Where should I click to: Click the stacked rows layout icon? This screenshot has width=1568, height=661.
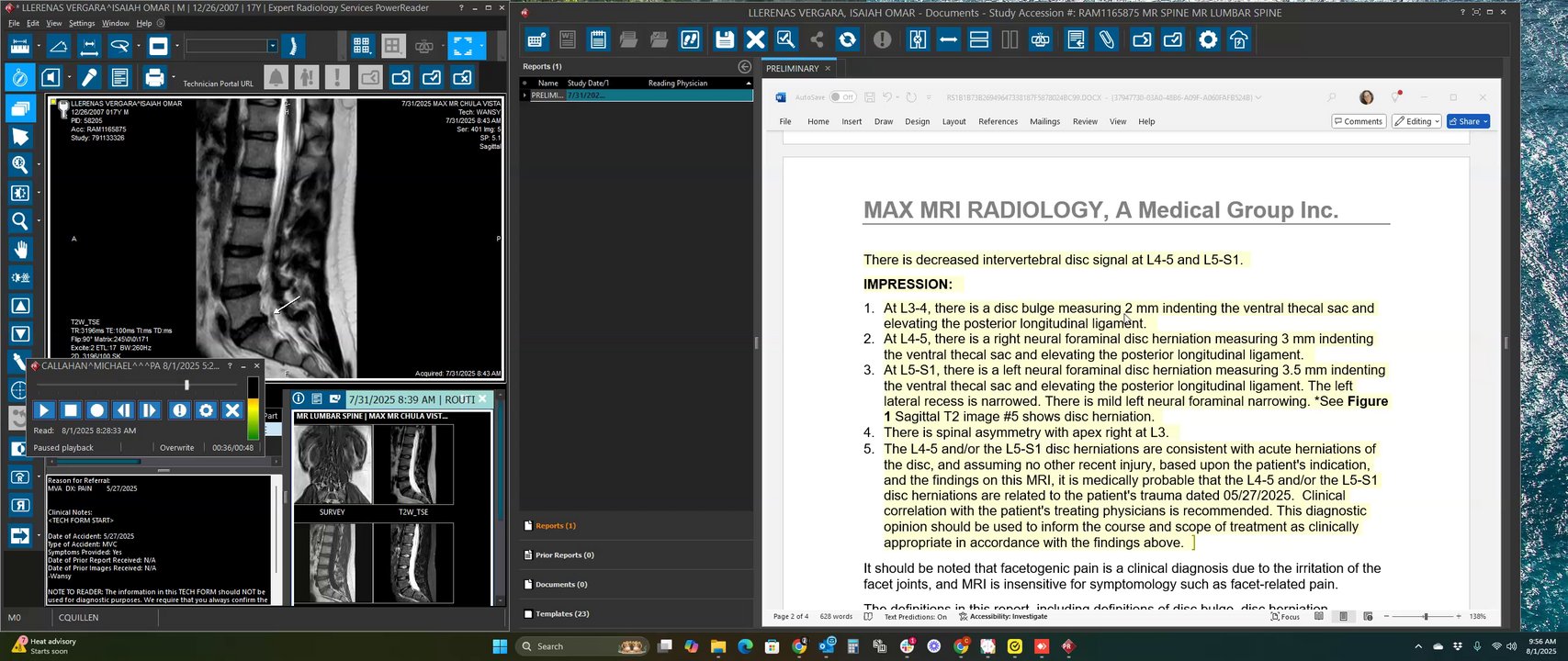(978, 39)
